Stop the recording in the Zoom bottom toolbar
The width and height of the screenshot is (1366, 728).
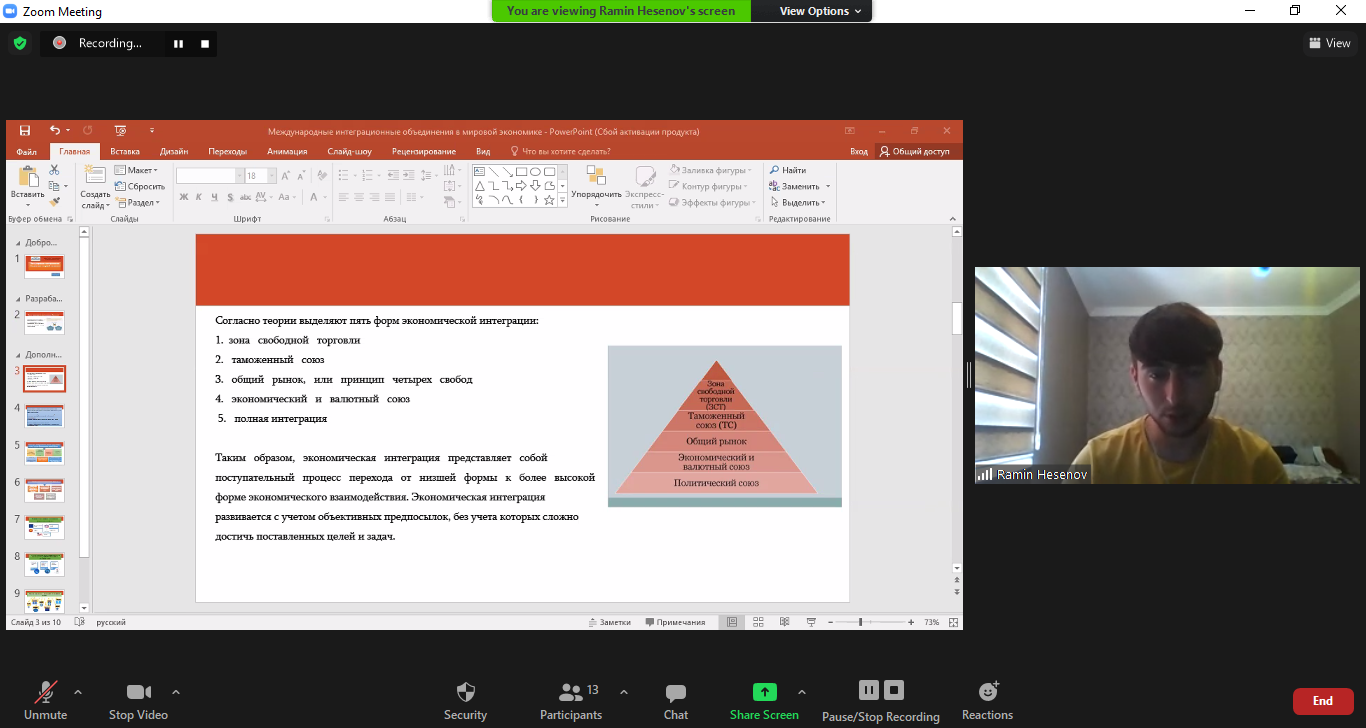point(894,690)
